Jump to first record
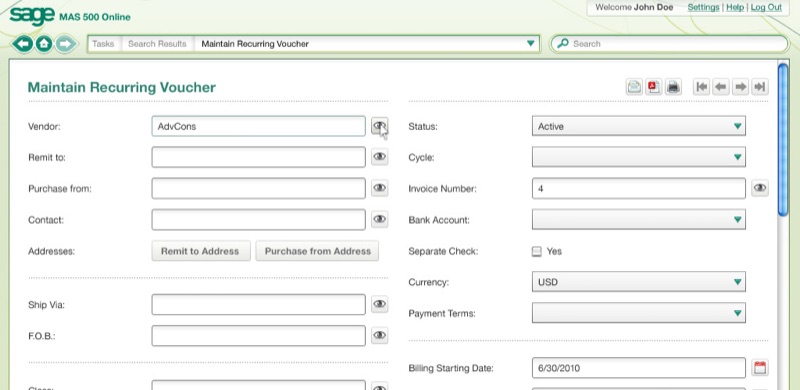 pos(702,87)
